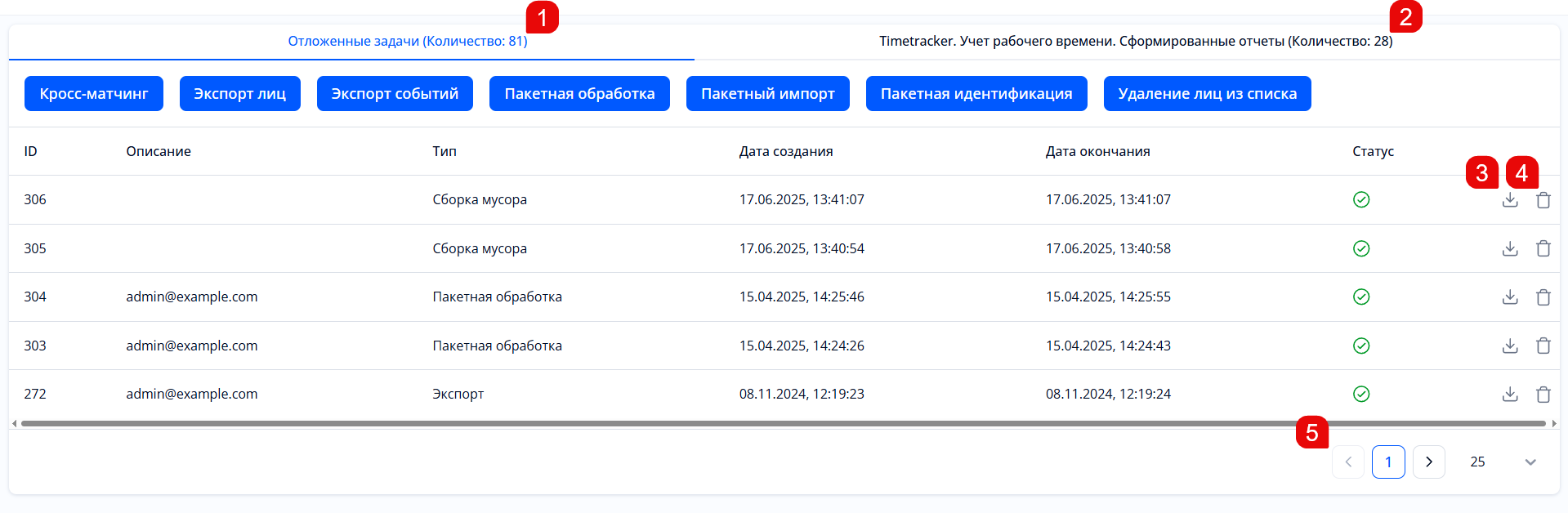Viewport: 1568px width, 513px height.
Task: Choose Удаление лиц из списка
Action: click(x=1208, y=93)
